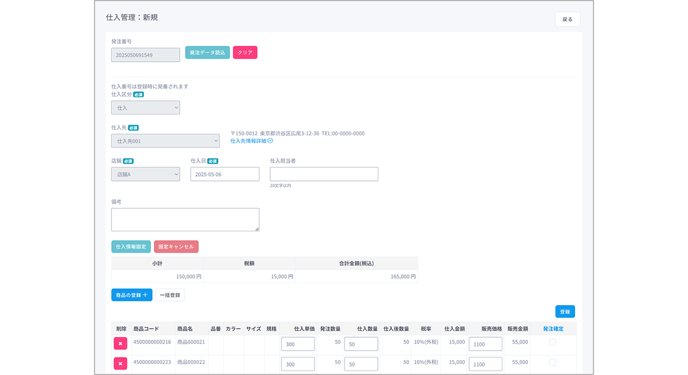Click the 税額 value 15,000 円
The width and height of the screenshot is (688, 375).
282,276
